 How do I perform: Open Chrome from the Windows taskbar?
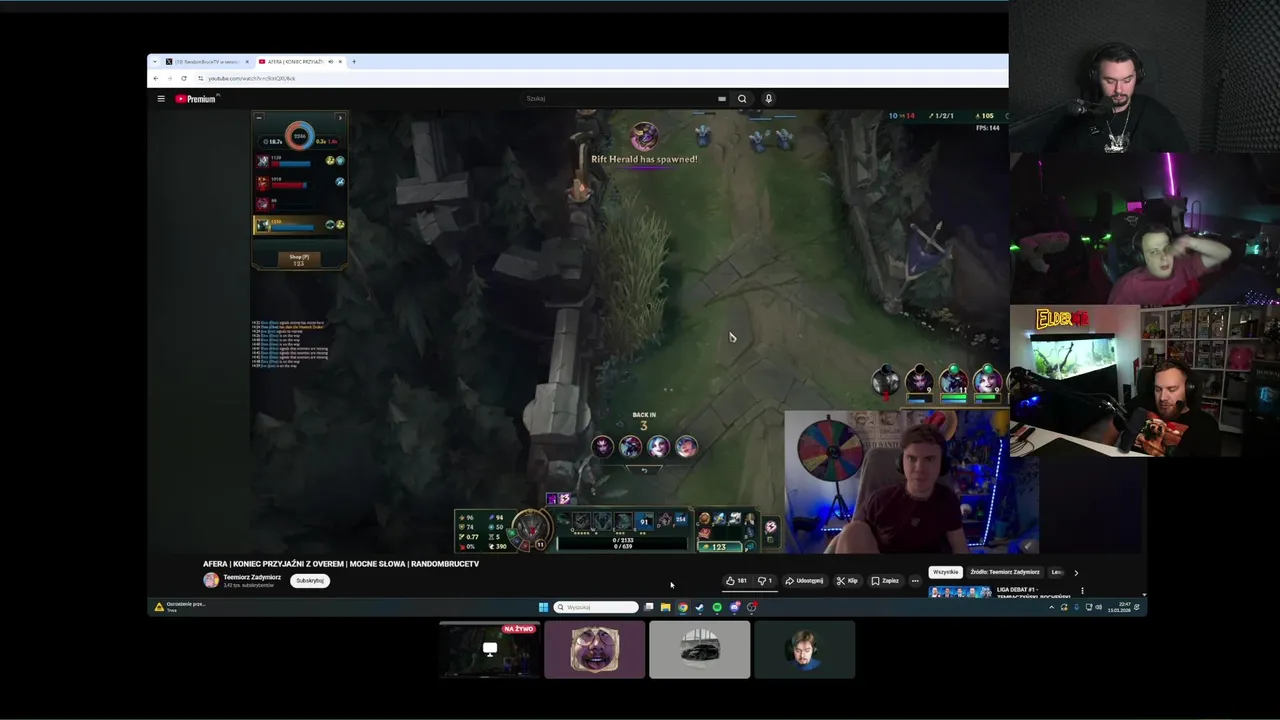pos(683,607)
